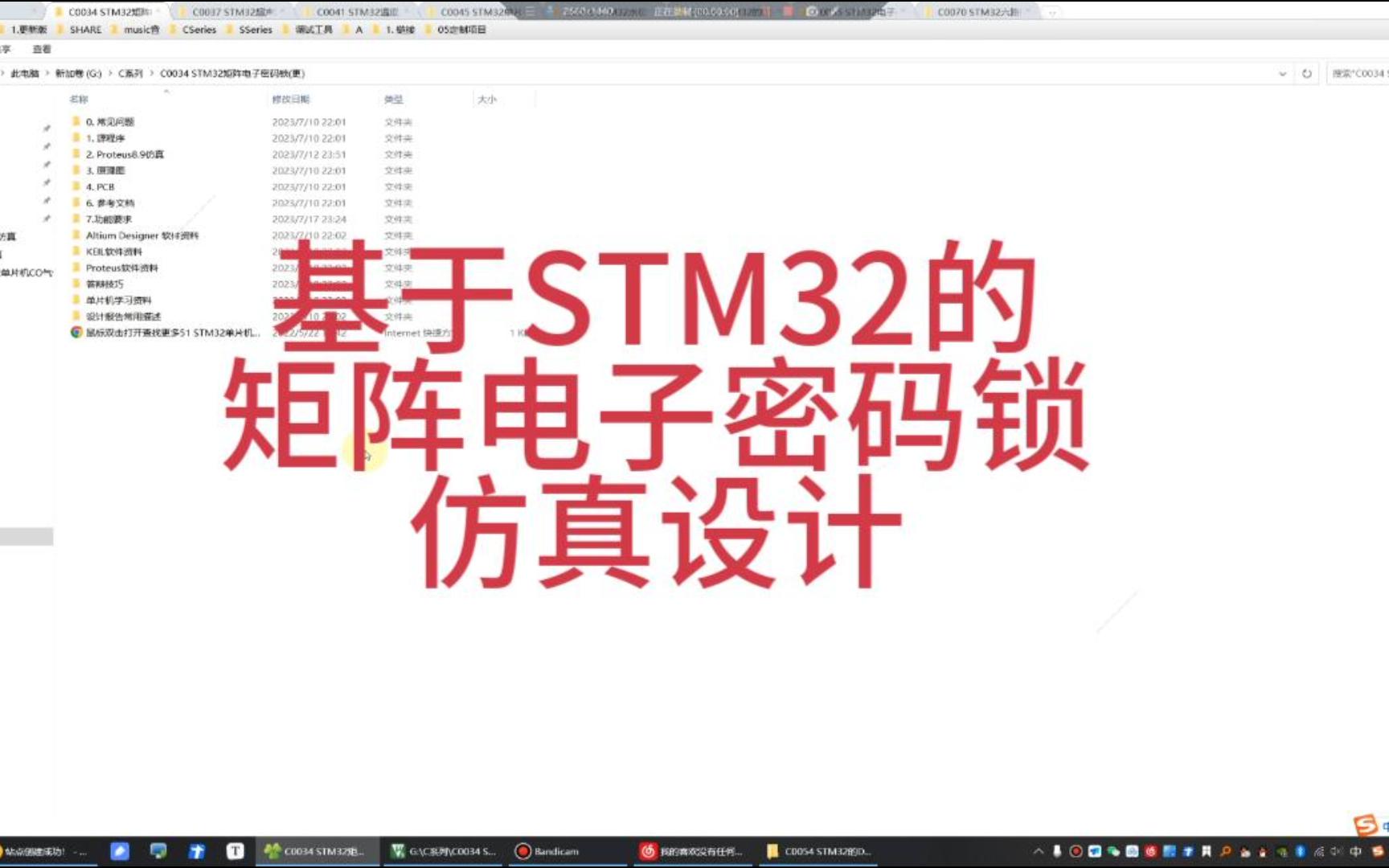1389x868 pixels.
Task: Click the Chinese input '中' tray indicator
Action: [1356, 851]
